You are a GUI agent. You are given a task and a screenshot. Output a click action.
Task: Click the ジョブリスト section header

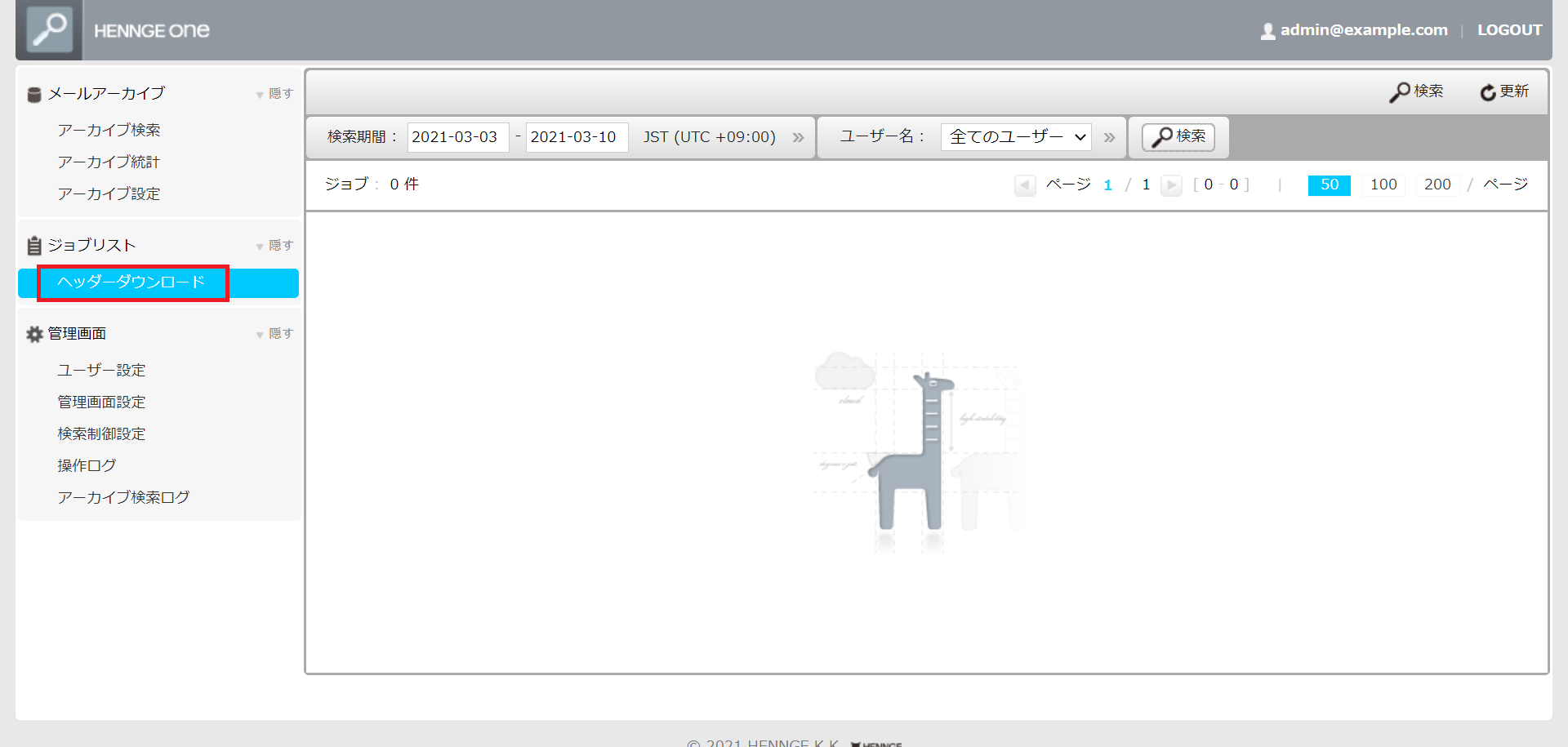[x=91, y=246]
